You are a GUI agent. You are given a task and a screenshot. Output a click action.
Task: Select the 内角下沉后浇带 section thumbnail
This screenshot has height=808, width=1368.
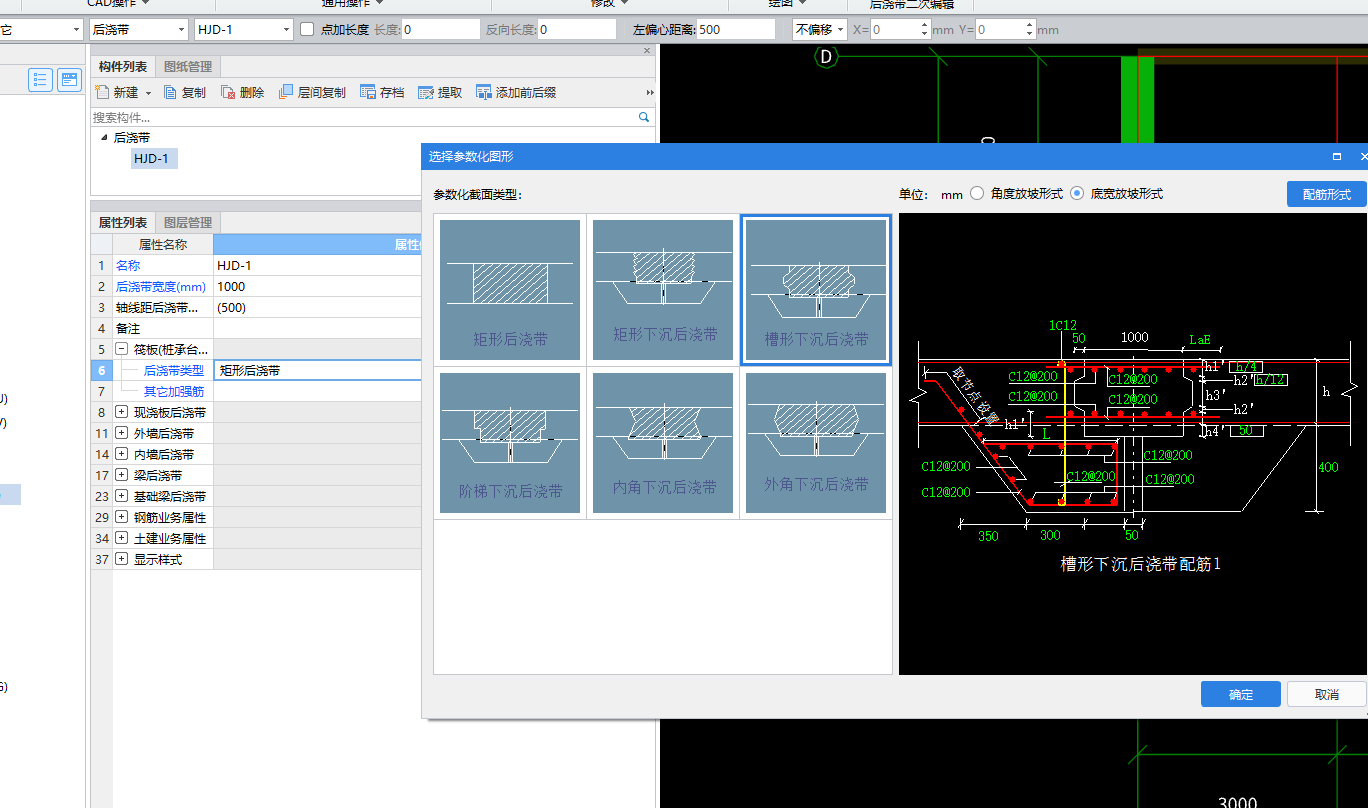[665, 443]
